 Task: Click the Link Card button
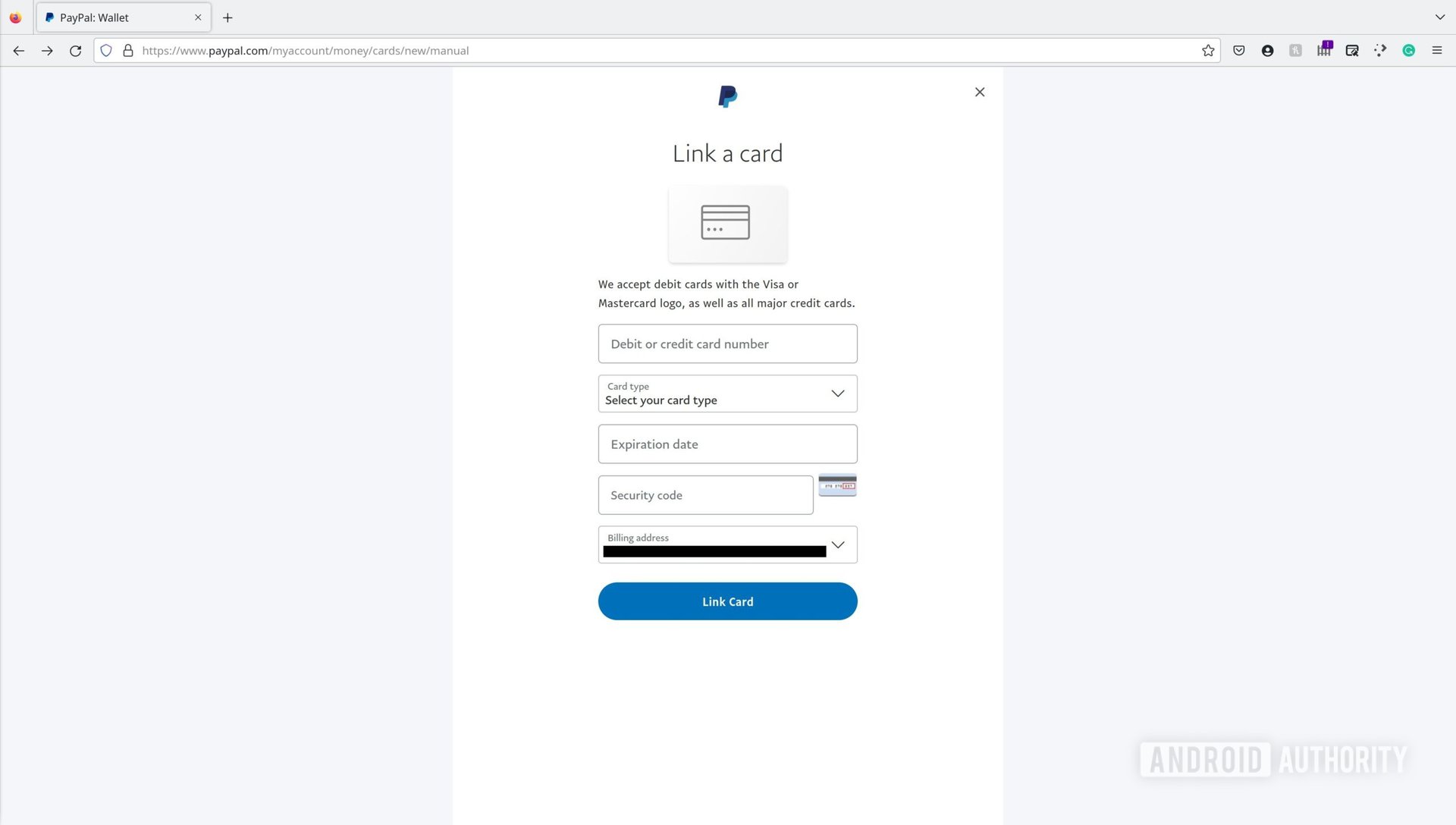728,601
